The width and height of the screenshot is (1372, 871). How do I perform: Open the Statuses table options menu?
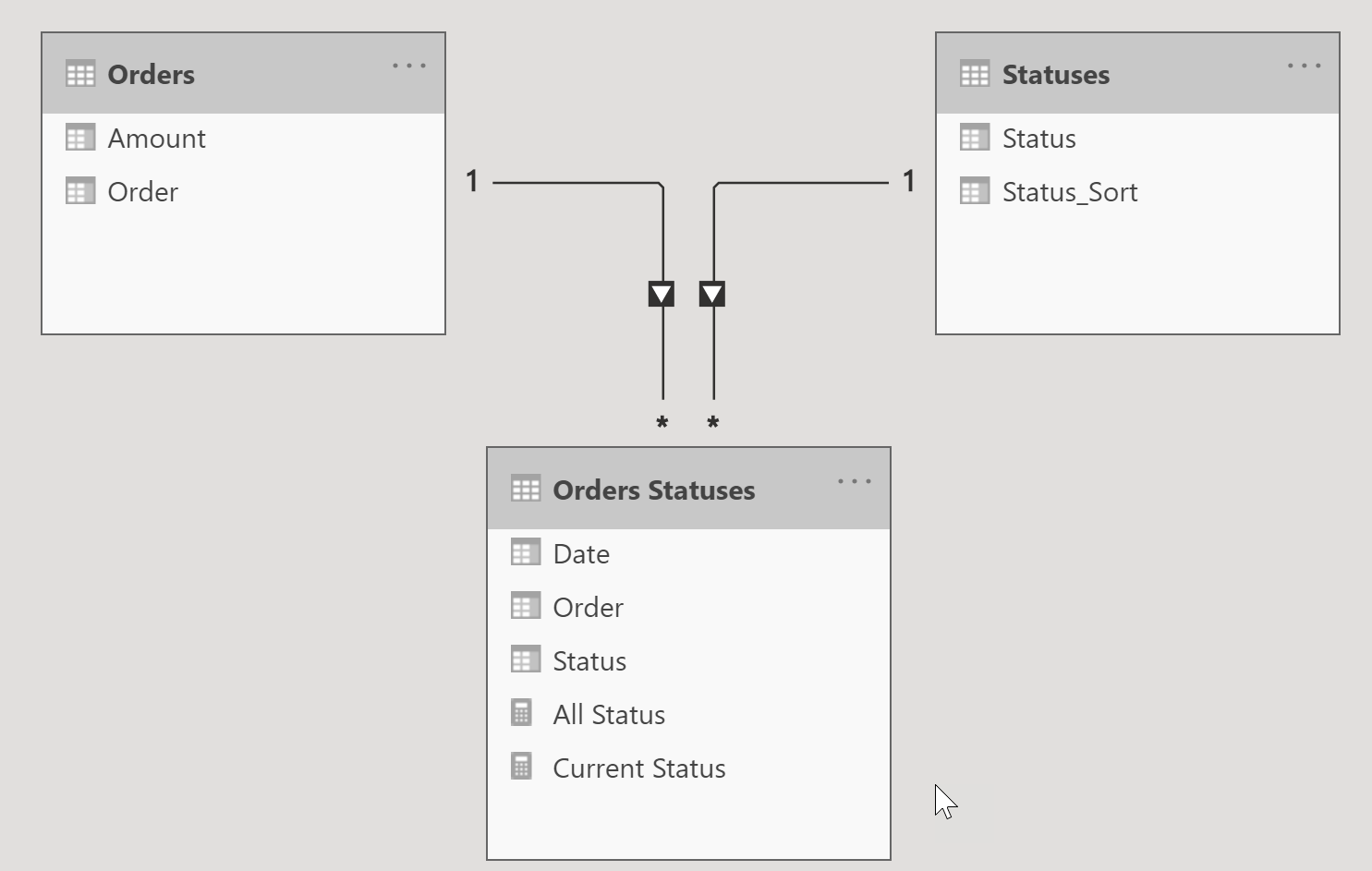coord(1304,65)
